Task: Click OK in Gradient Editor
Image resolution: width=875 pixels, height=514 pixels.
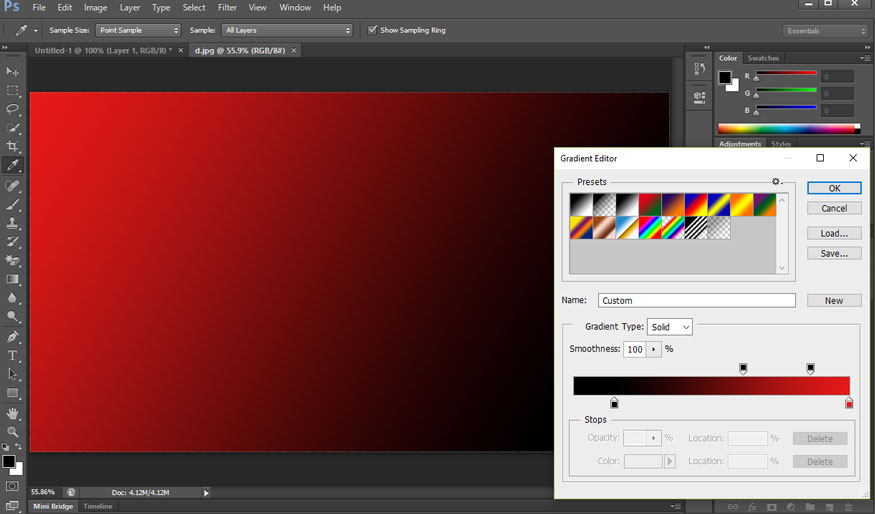Action: [x=834, y=188]
